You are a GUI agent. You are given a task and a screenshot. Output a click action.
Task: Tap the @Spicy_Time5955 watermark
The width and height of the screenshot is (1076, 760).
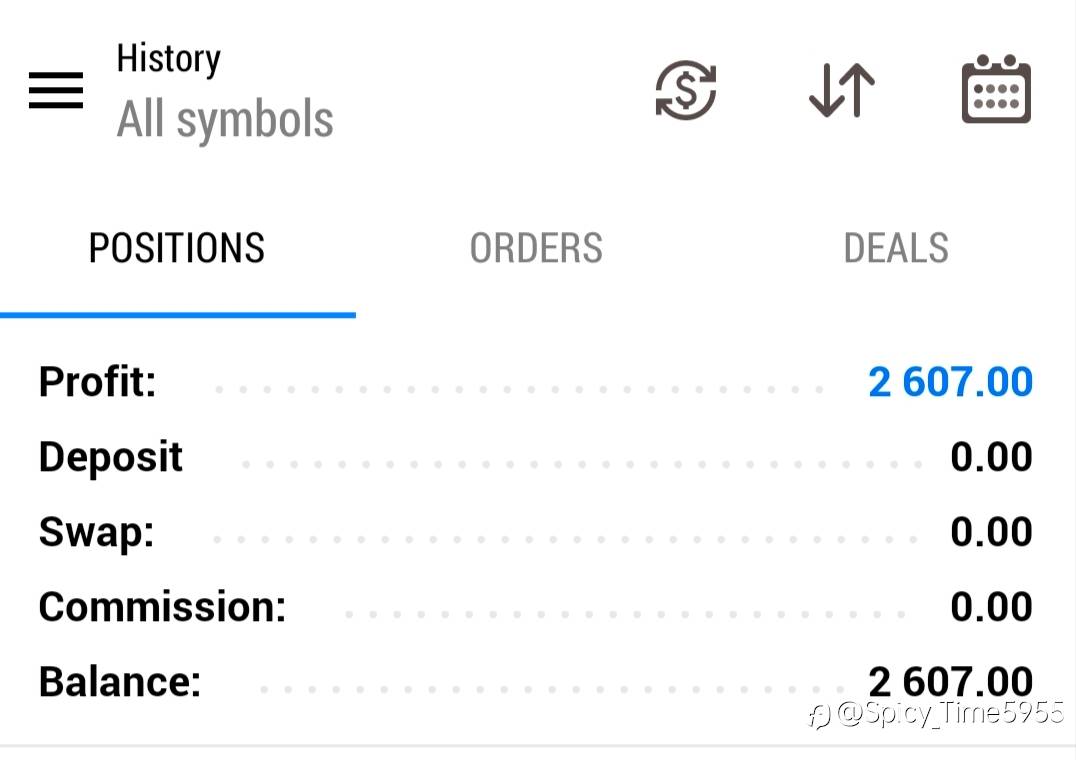click(937, 714)
